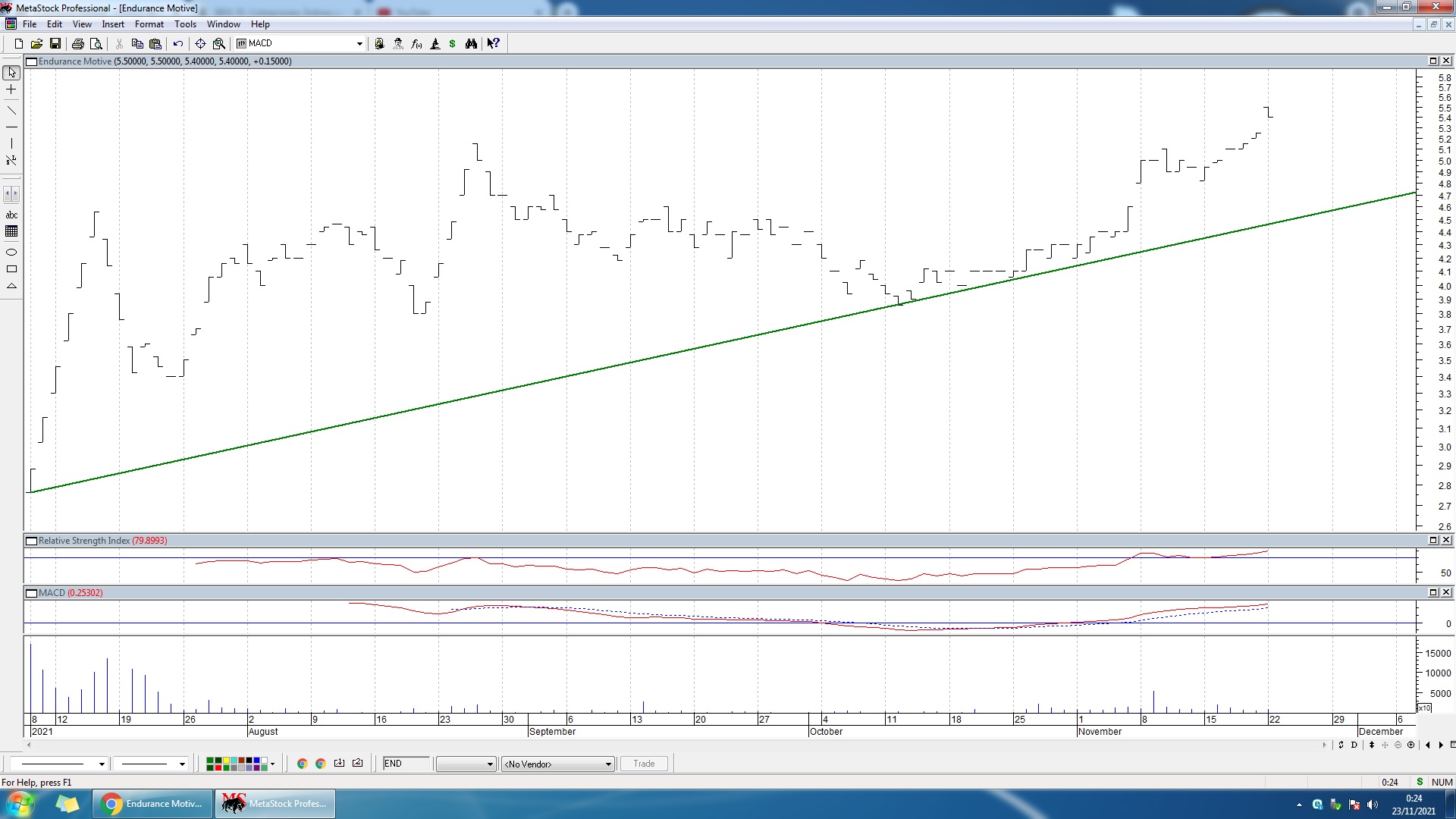This screenshot has width=1456, height=819.
Task: Open Print Preview from the toolbar
Action: pyautogui.click(x=96, y=44)
